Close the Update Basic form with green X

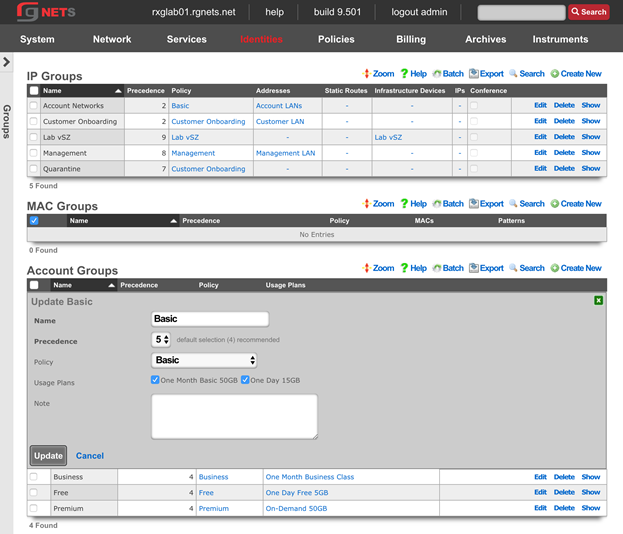pyautogui.click(x=598, y=300)
